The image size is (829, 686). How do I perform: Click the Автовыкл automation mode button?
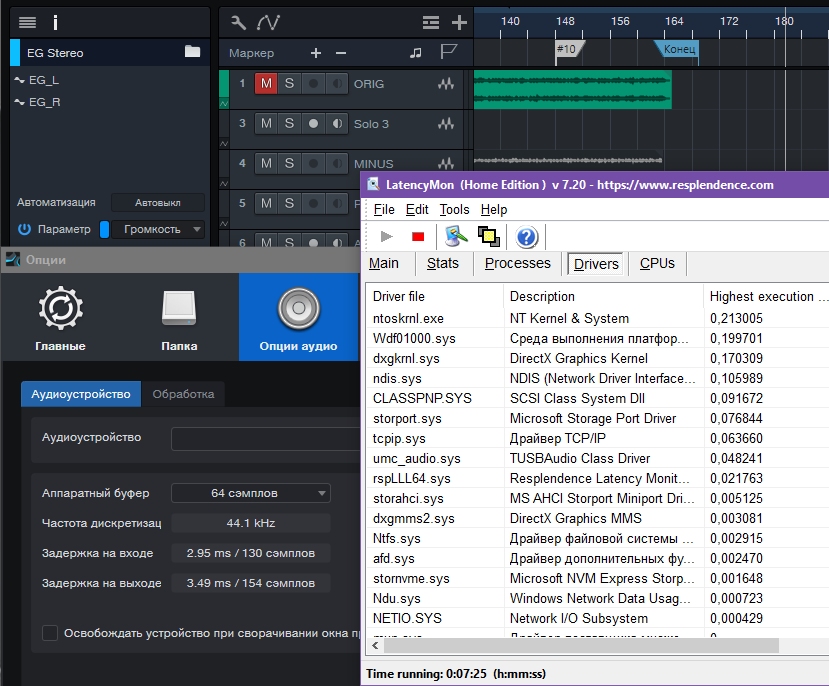[x=157, y=202]
